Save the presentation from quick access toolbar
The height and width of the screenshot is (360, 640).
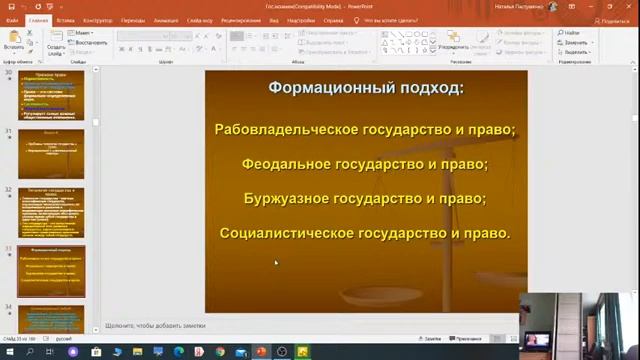click(x=11, y=7)
